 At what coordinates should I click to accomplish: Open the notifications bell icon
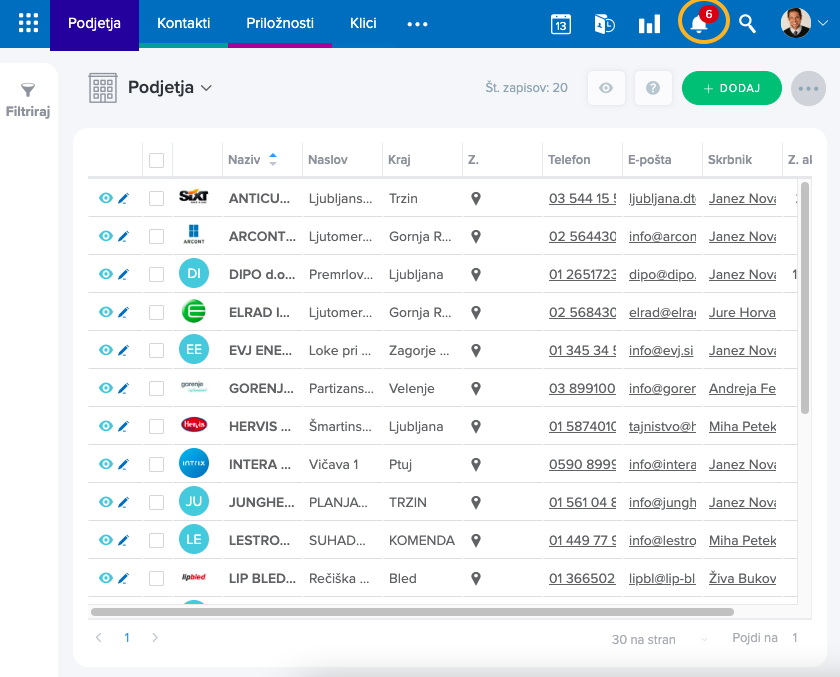[x=700, y=24]
